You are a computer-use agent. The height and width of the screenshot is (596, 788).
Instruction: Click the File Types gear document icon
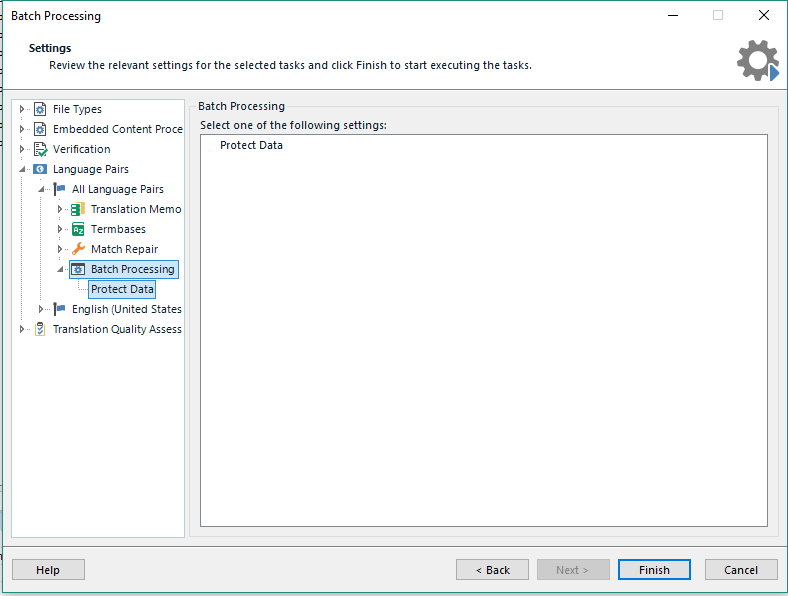[x=40, y=109]
